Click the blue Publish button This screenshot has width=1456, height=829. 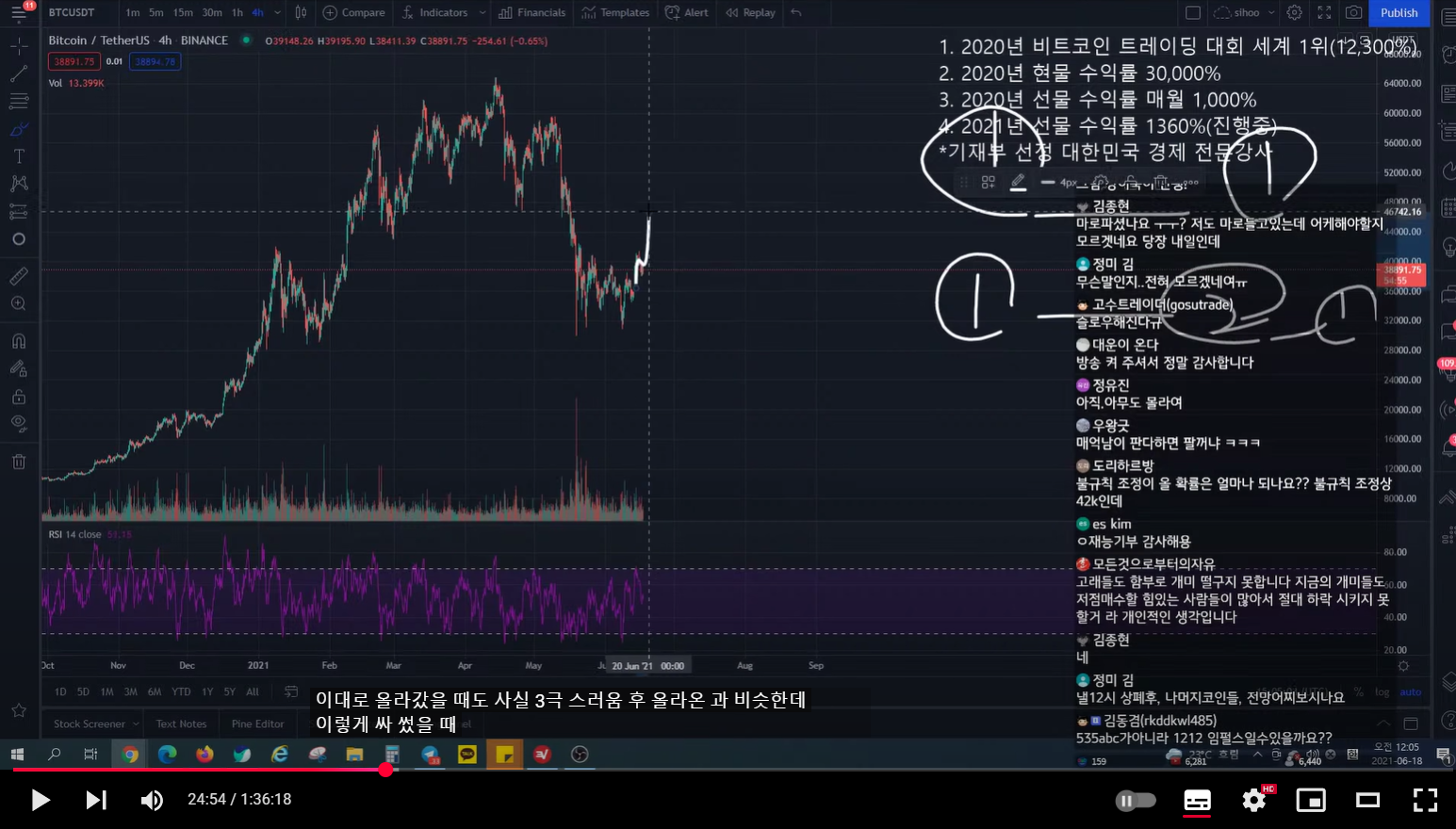click(1399, 12)
